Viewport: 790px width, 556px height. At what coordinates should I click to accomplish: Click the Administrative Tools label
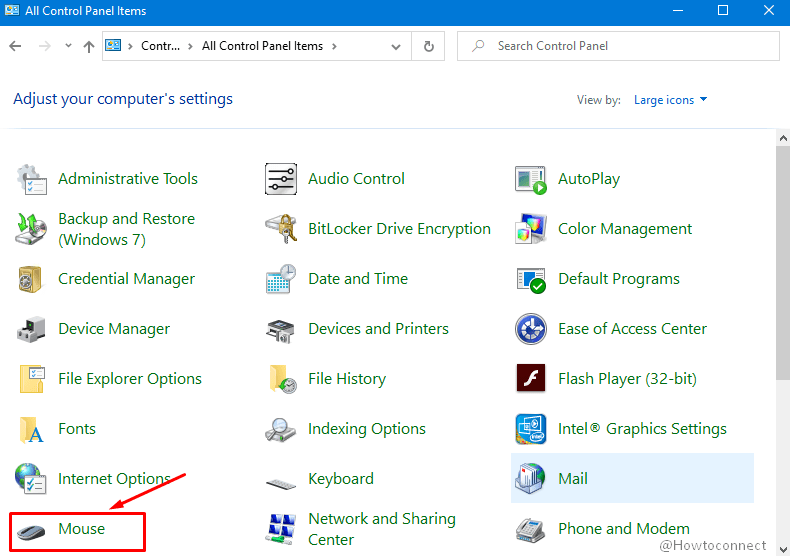coord(128,179)
